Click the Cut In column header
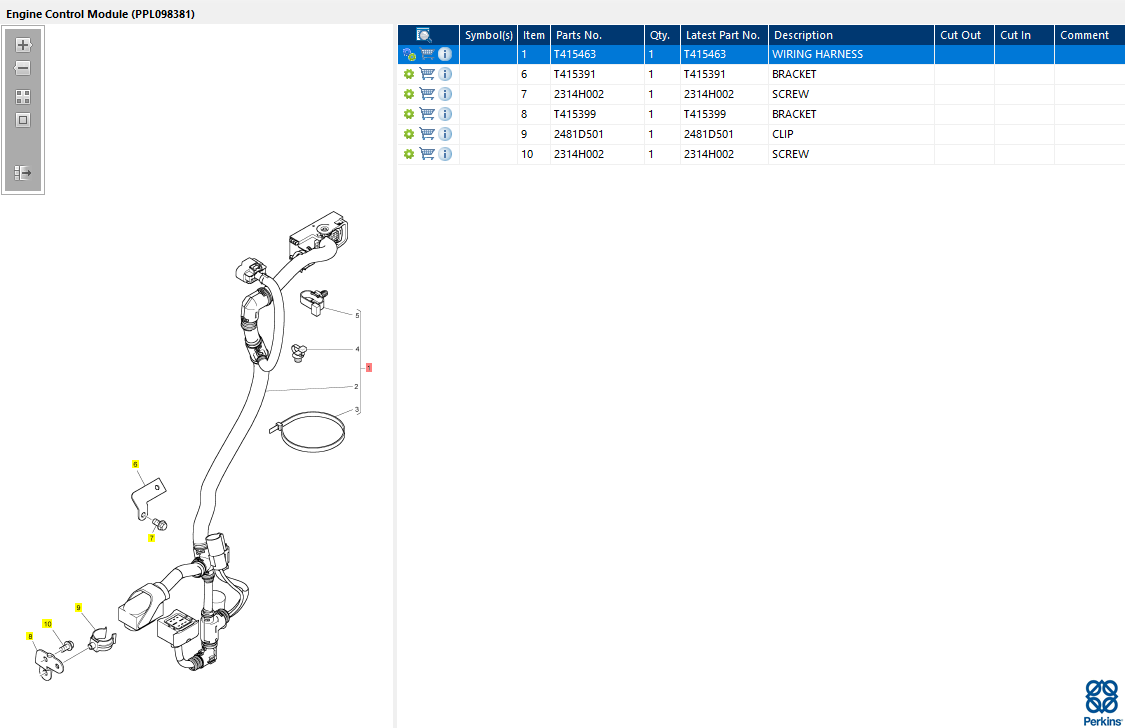The height and width of the screenshot is (728, 1125). tap(1024, 35)
